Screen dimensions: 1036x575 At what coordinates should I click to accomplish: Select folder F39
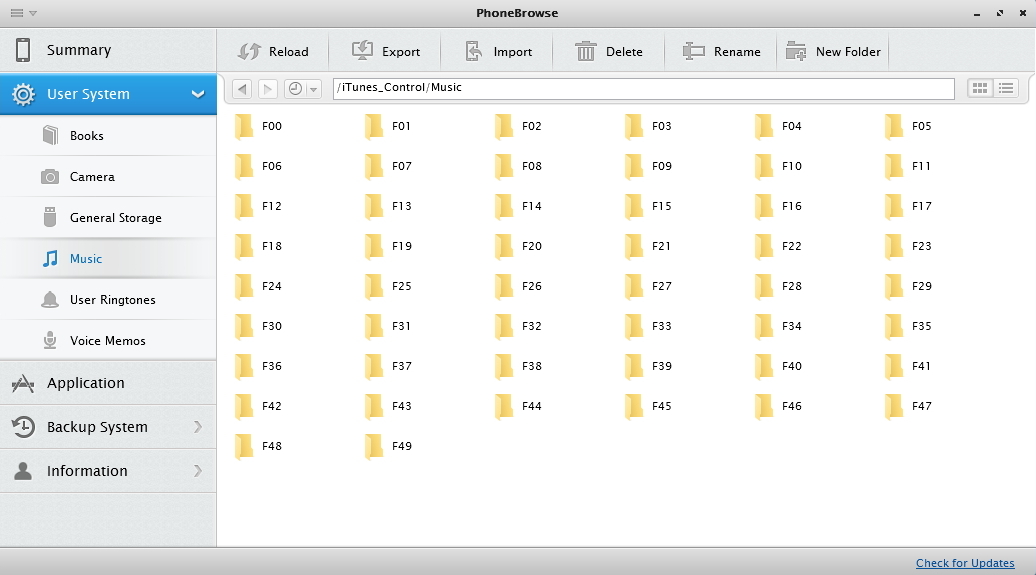point(648,365)
